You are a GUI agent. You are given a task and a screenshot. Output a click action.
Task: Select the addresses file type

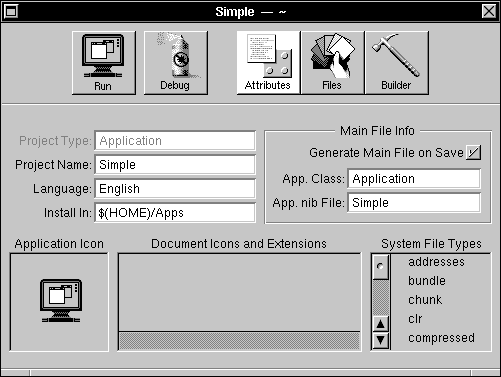436,262
